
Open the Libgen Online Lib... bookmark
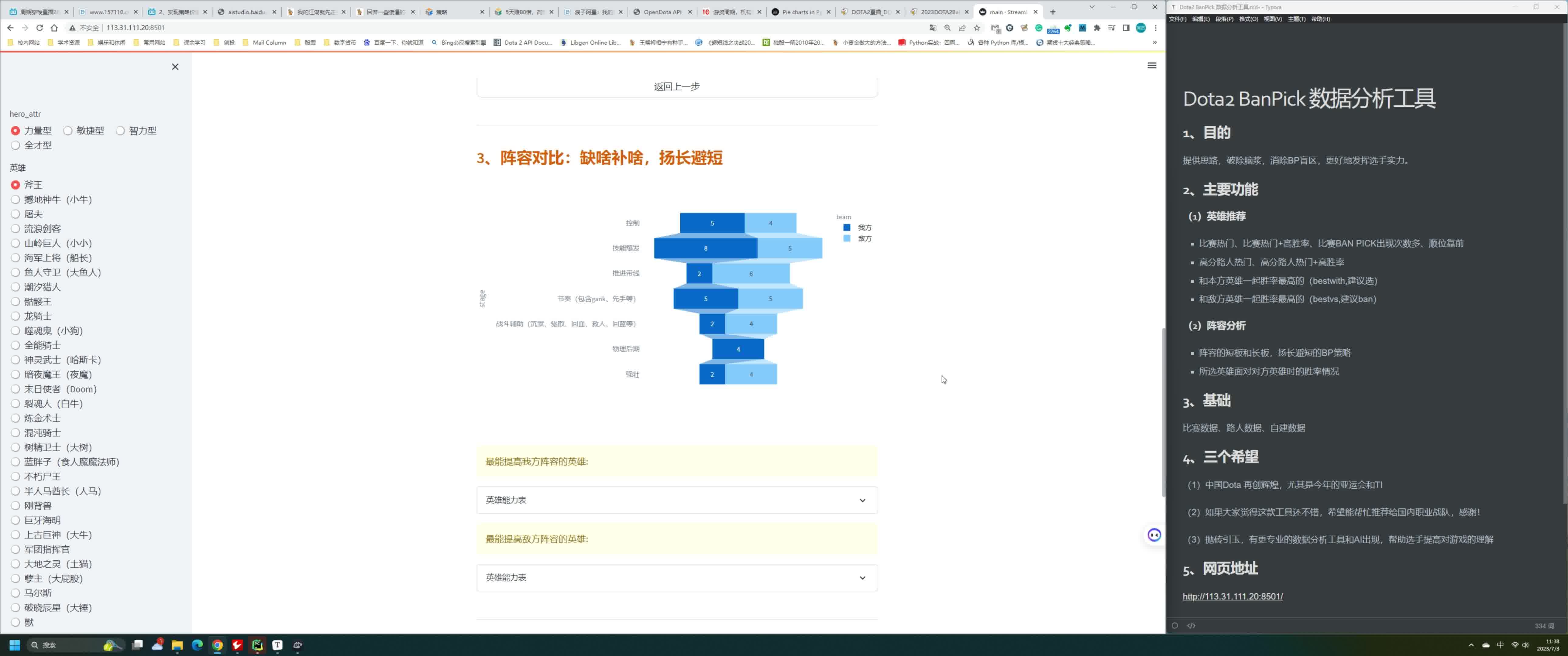pos(590,43)
